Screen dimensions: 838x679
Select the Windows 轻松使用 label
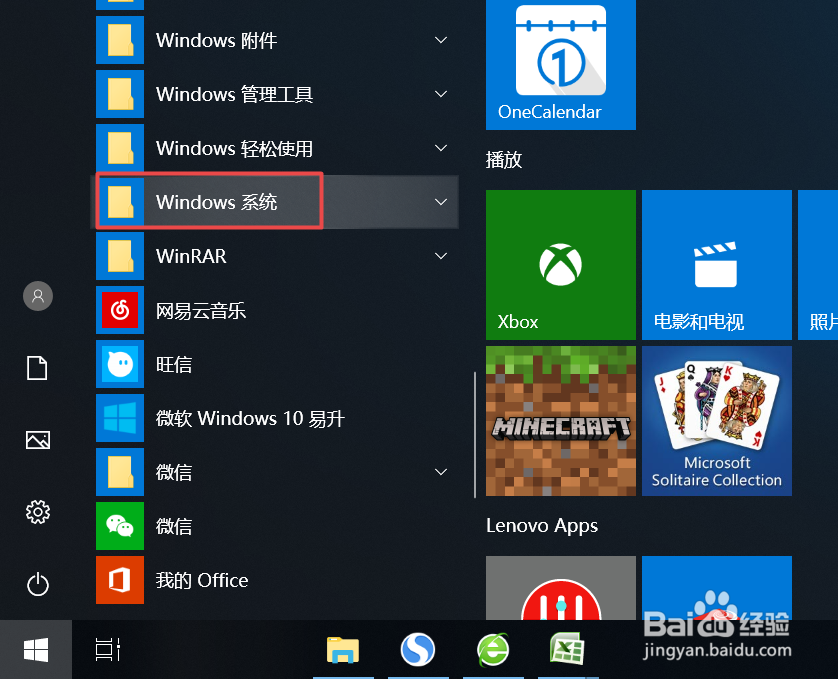pos(234,148)
